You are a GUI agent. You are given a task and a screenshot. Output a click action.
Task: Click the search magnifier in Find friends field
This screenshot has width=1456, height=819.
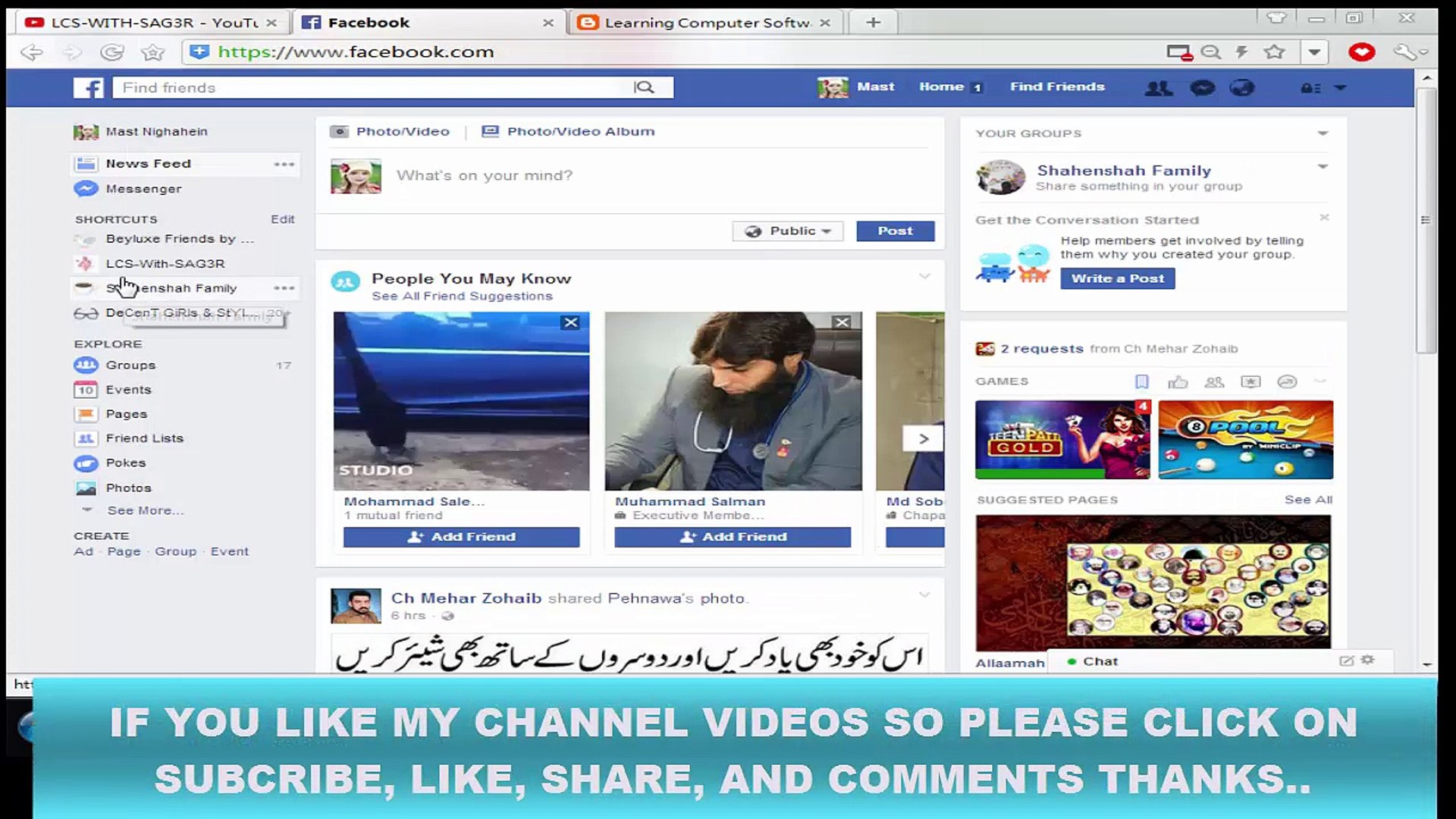(x=645, y=87)
